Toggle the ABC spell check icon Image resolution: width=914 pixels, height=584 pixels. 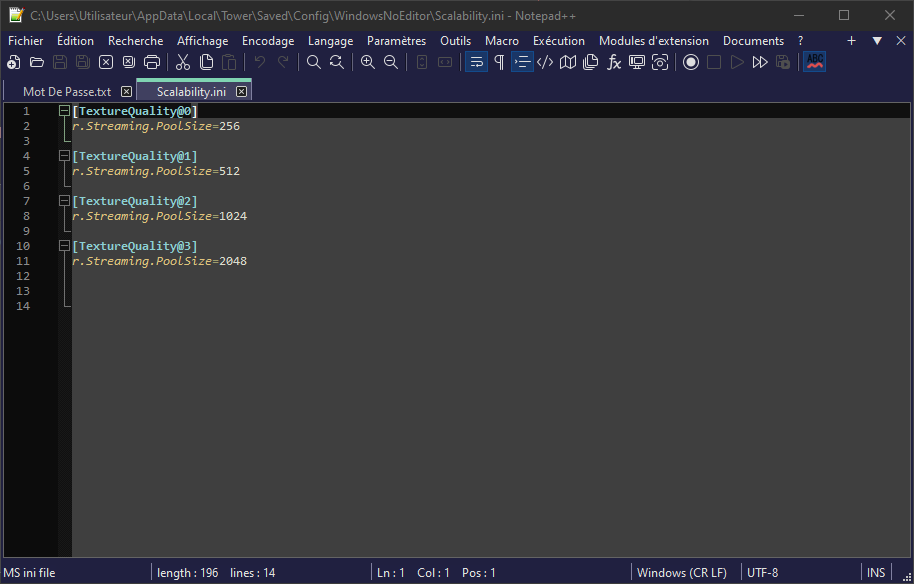(x=815, y=62)
